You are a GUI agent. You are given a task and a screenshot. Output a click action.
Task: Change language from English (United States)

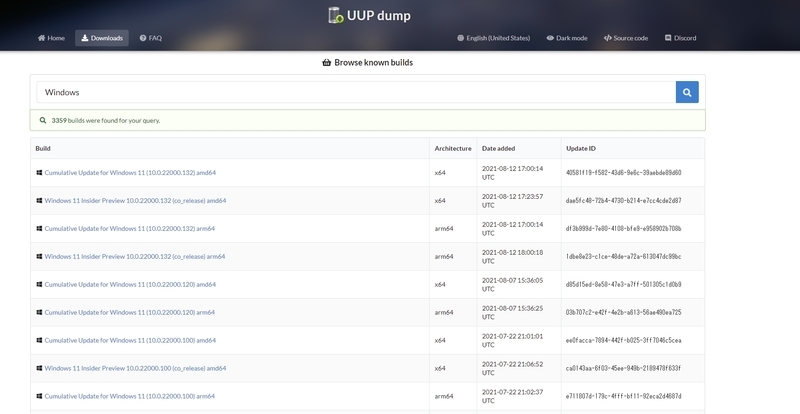tap(493, 38)
